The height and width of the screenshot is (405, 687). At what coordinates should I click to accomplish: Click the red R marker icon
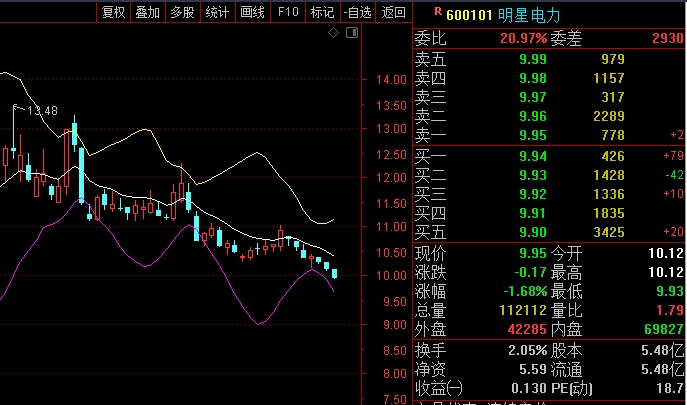point(438,12)
